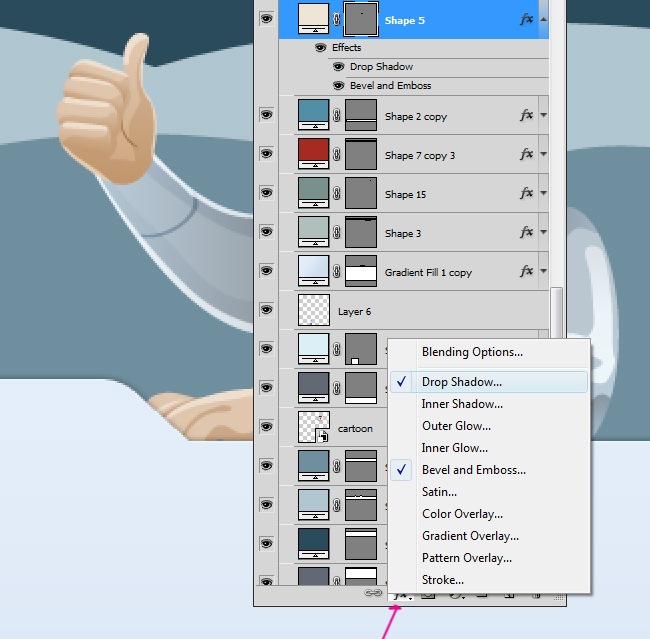Click the fx icon on Shape 15 layer
Image resolution: width=650 pixels, height=639 pixels.
(526, 194)
